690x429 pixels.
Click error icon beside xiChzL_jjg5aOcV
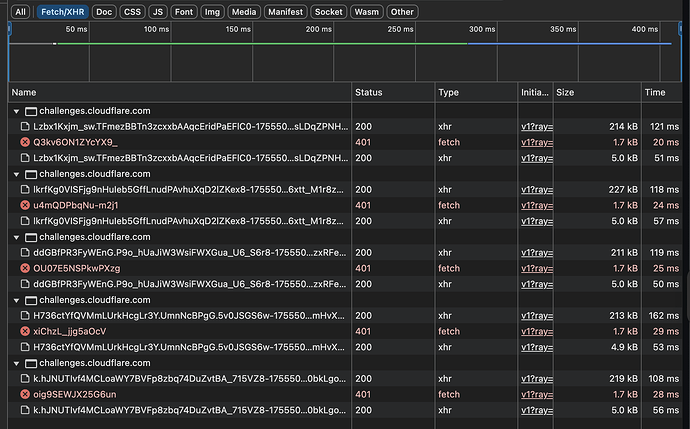25,331
